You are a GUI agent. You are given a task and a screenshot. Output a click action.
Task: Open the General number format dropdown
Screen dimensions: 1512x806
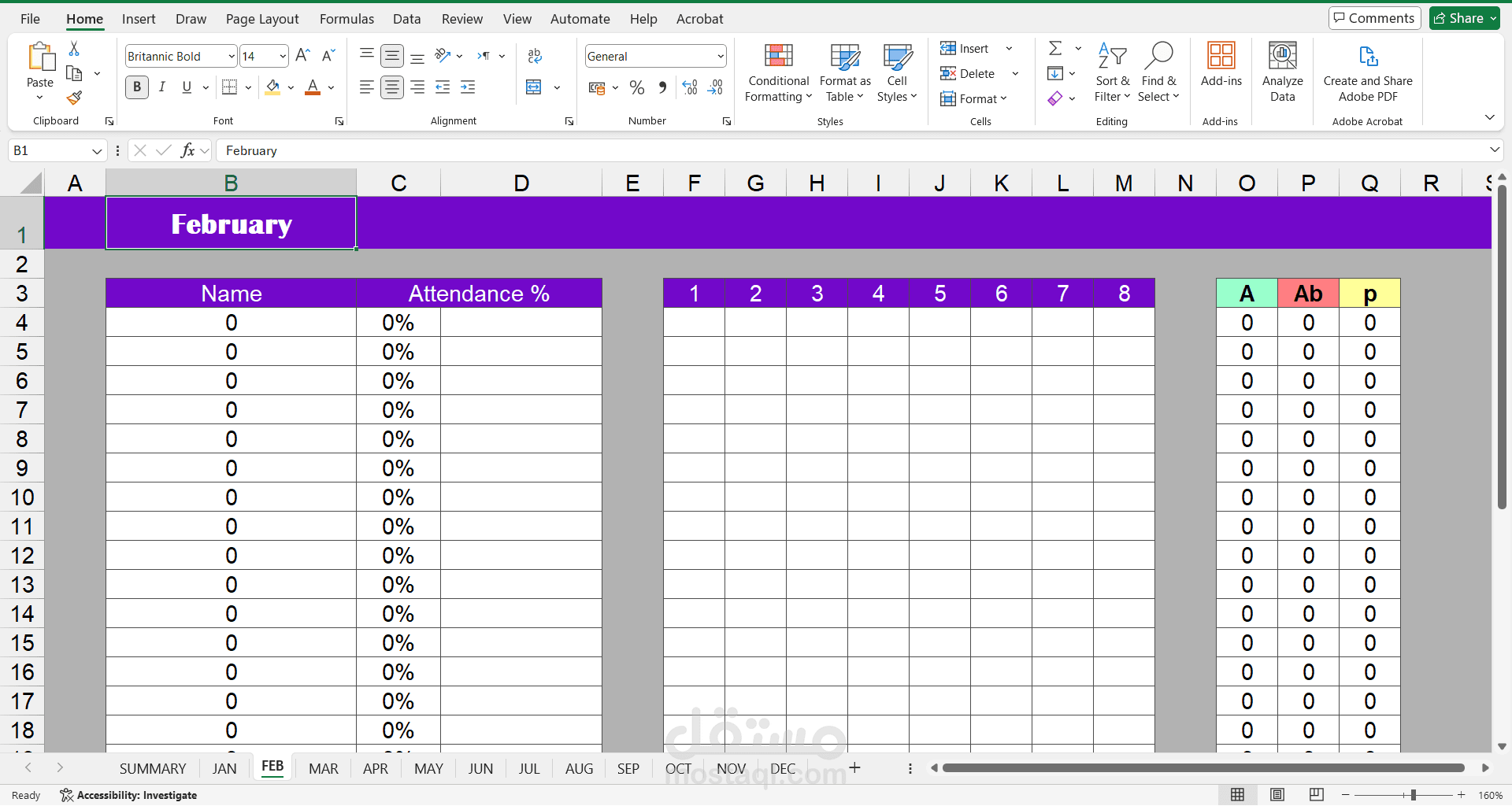point(720,56)
